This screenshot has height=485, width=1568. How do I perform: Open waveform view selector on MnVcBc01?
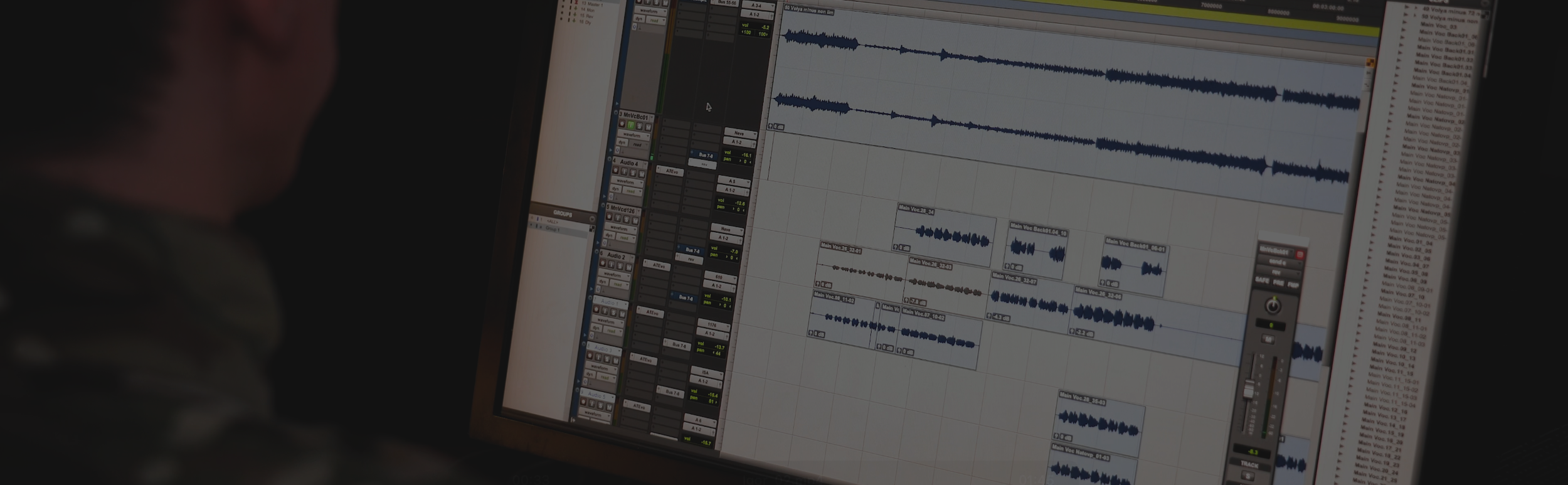click(634, 136)
